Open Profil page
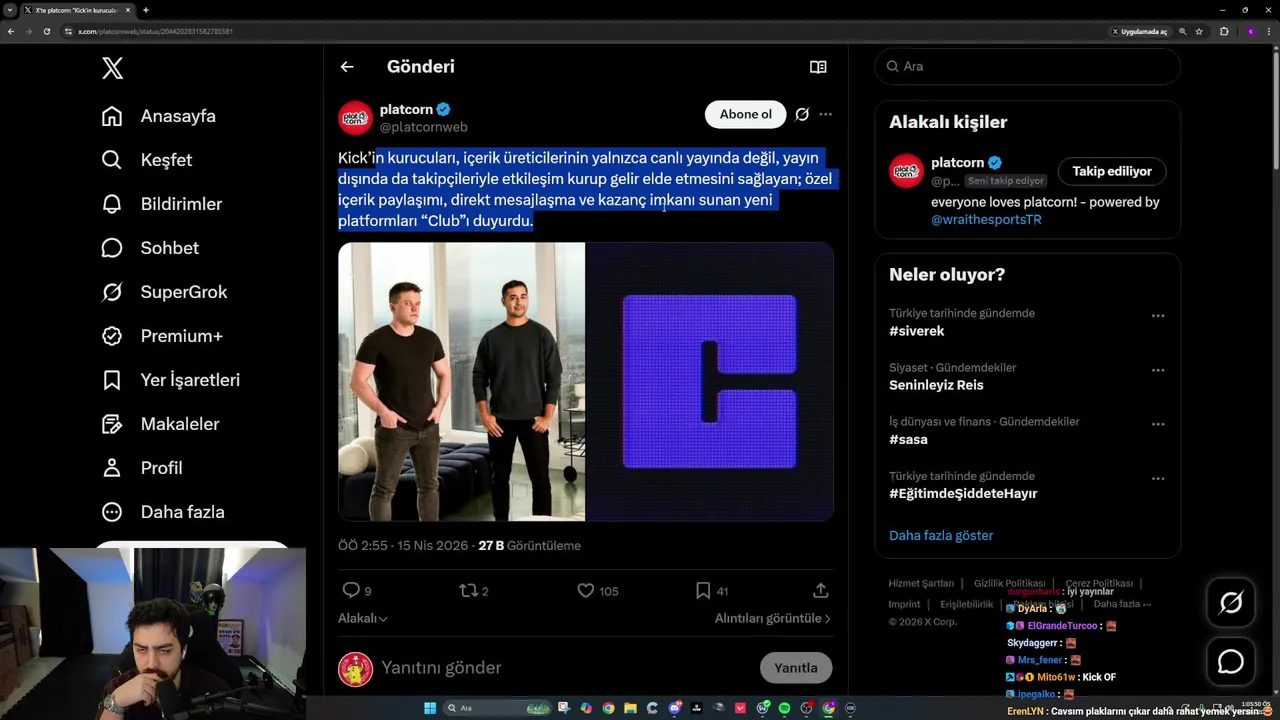 [142, 468]
